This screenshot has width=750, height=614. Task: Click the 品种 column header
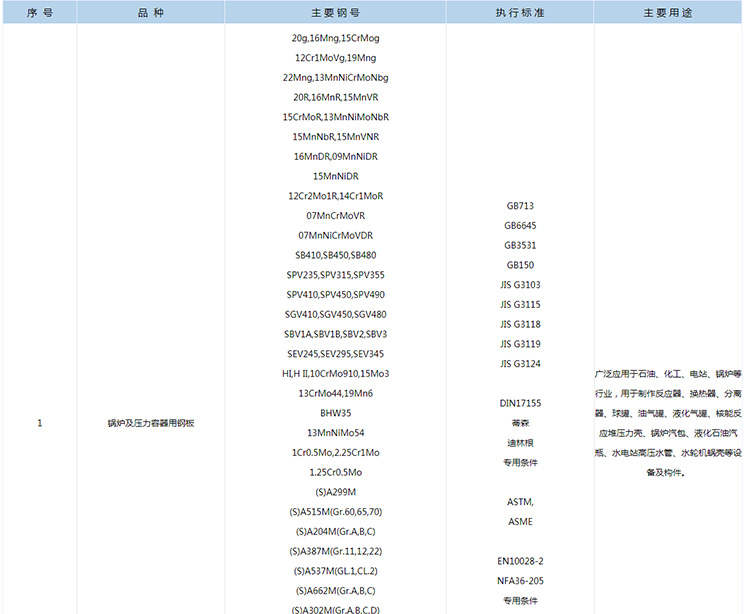[150, 13]
